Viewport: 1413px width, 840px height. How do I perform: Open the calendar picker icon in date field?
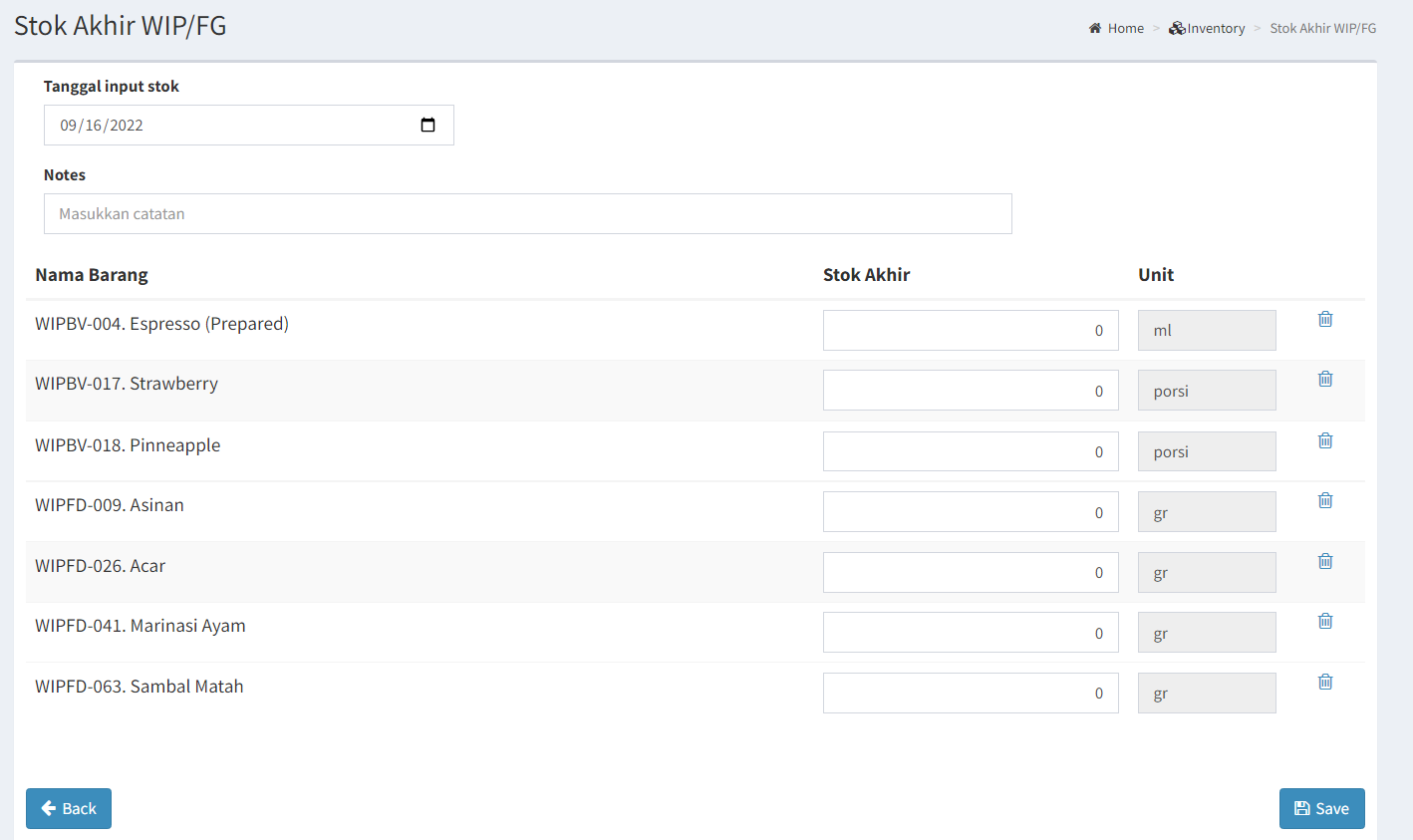[427, 125]
